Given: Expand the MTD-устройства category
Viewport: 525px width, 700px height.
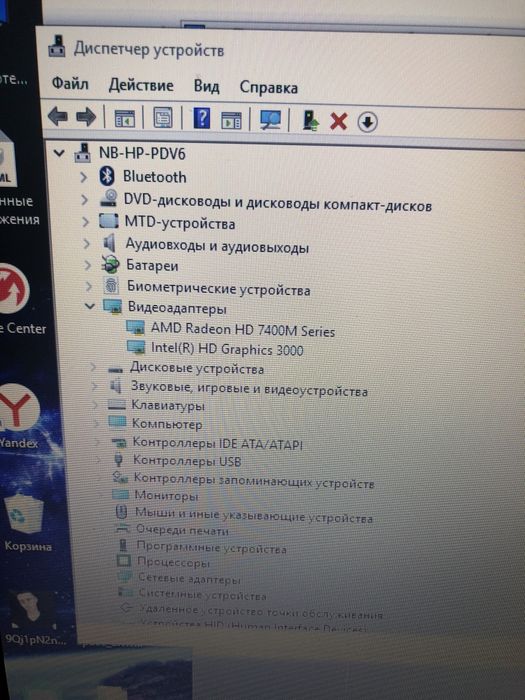Looking at the screenshot, I should (x=85, y=221).
